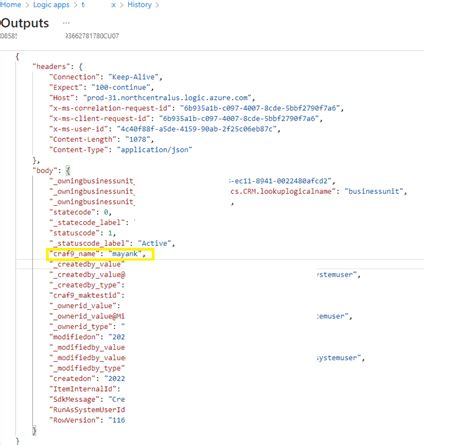Open Logic apps breadcrumb link
The width and height of the screenshot is (474, 445).
tap(51, 5)
